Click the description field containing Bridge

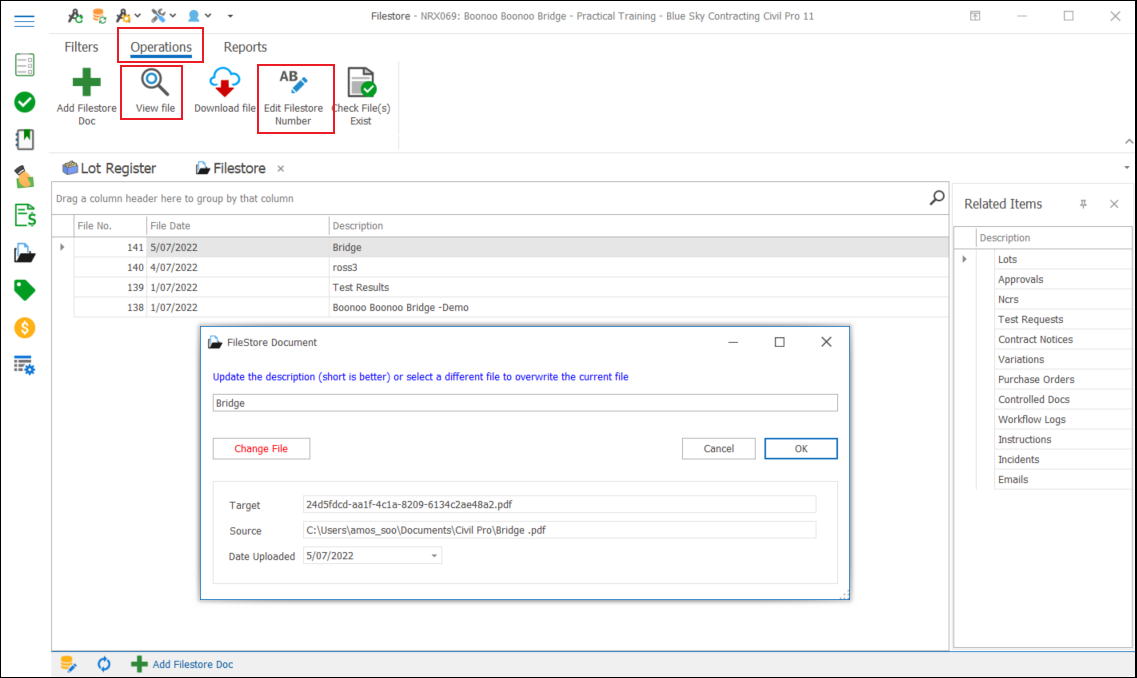pyautogui.click(x=525, y=403)
